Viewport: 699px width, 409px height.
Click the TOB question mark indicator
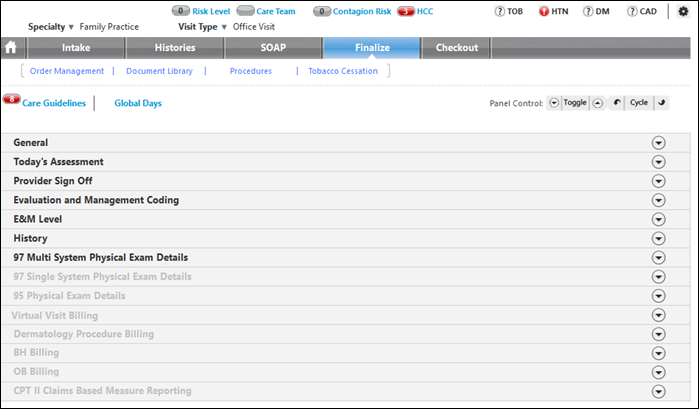(499, 11)
